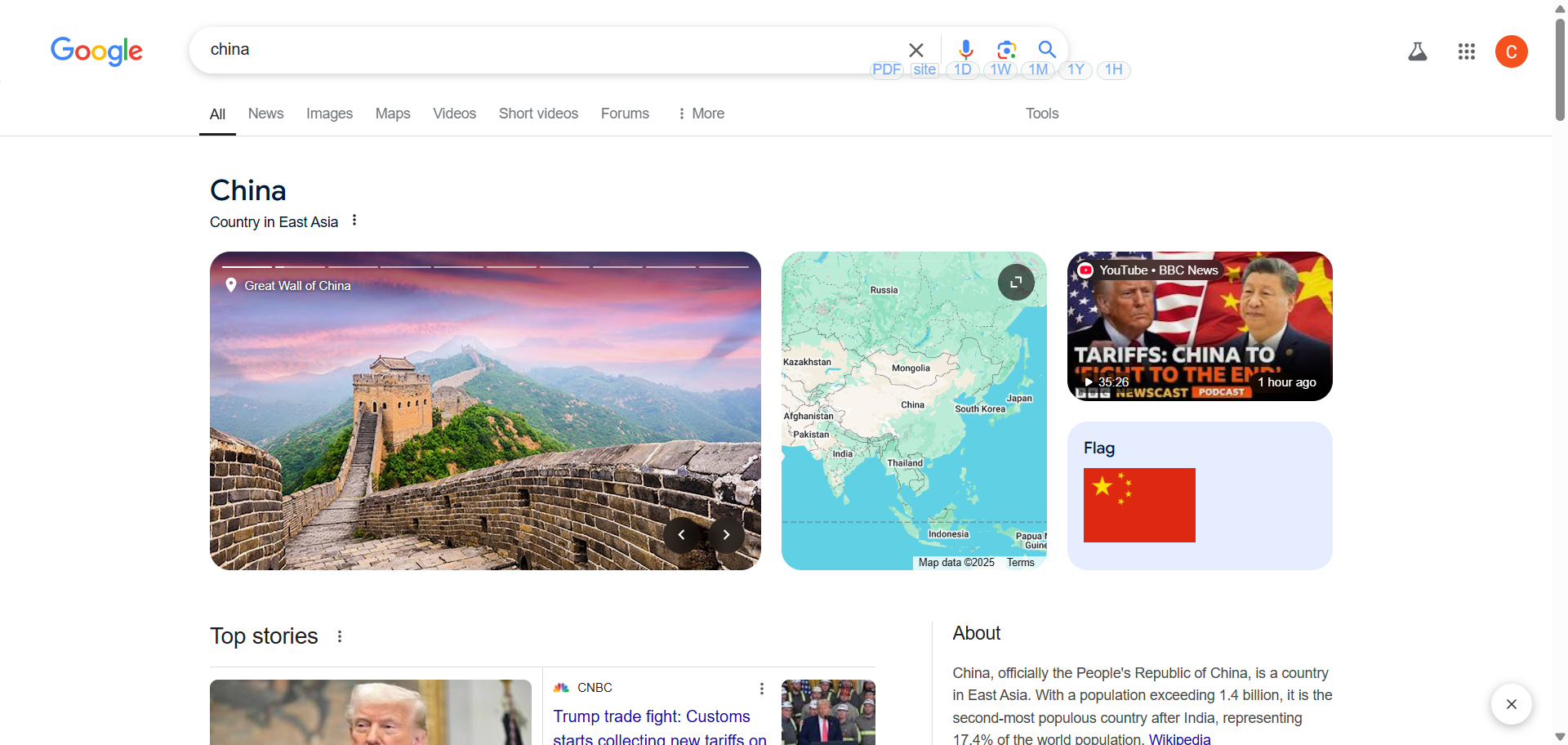Open the search Tools options
This screenshot has width=1568, height=745.
[1042, 114]
